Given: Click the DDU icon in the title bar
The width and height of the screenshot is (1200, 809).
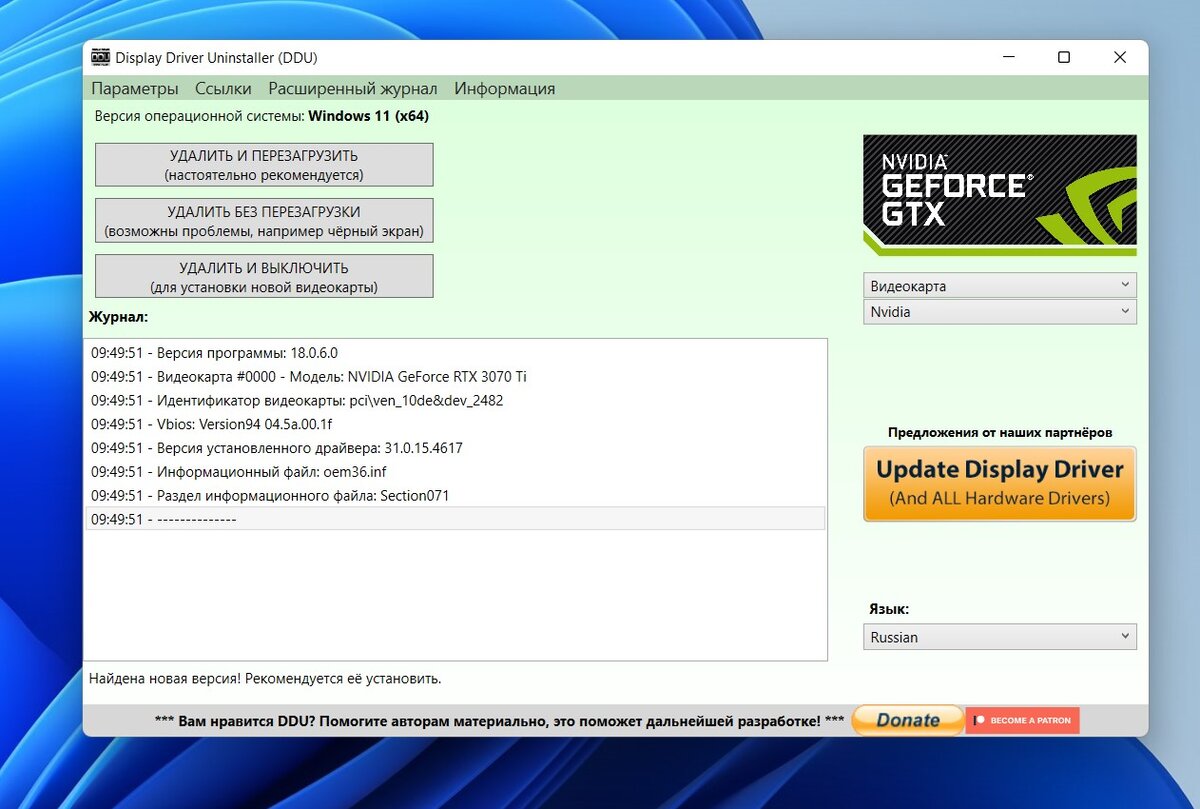Looking at the screenshot, I should [x=101, y=57].
